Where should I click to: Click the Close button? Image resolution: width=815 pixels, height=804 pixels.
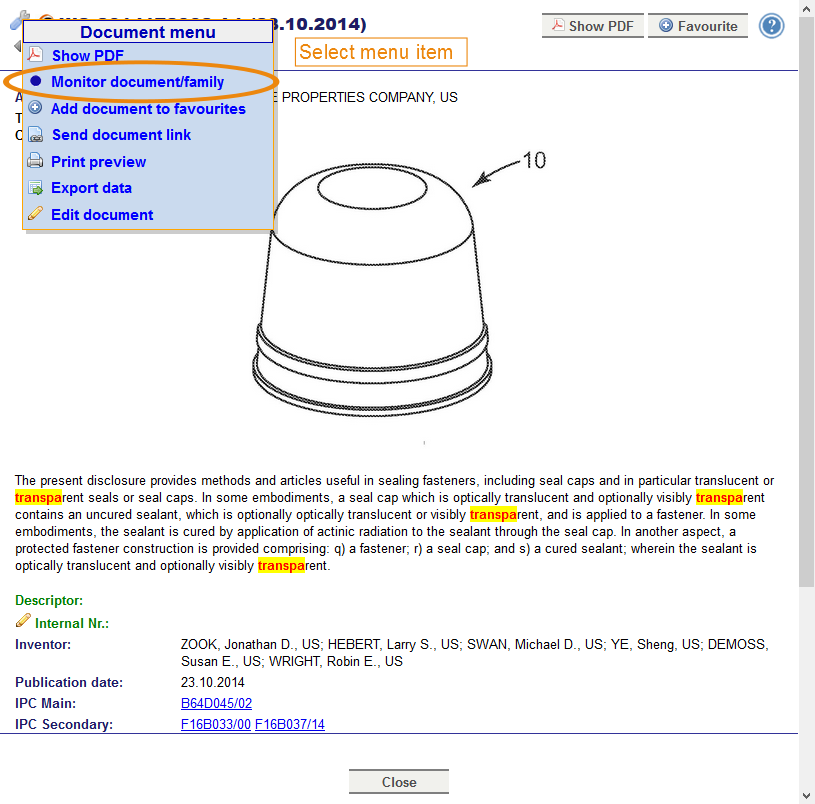pyautogui.click(x=399, y=782)
